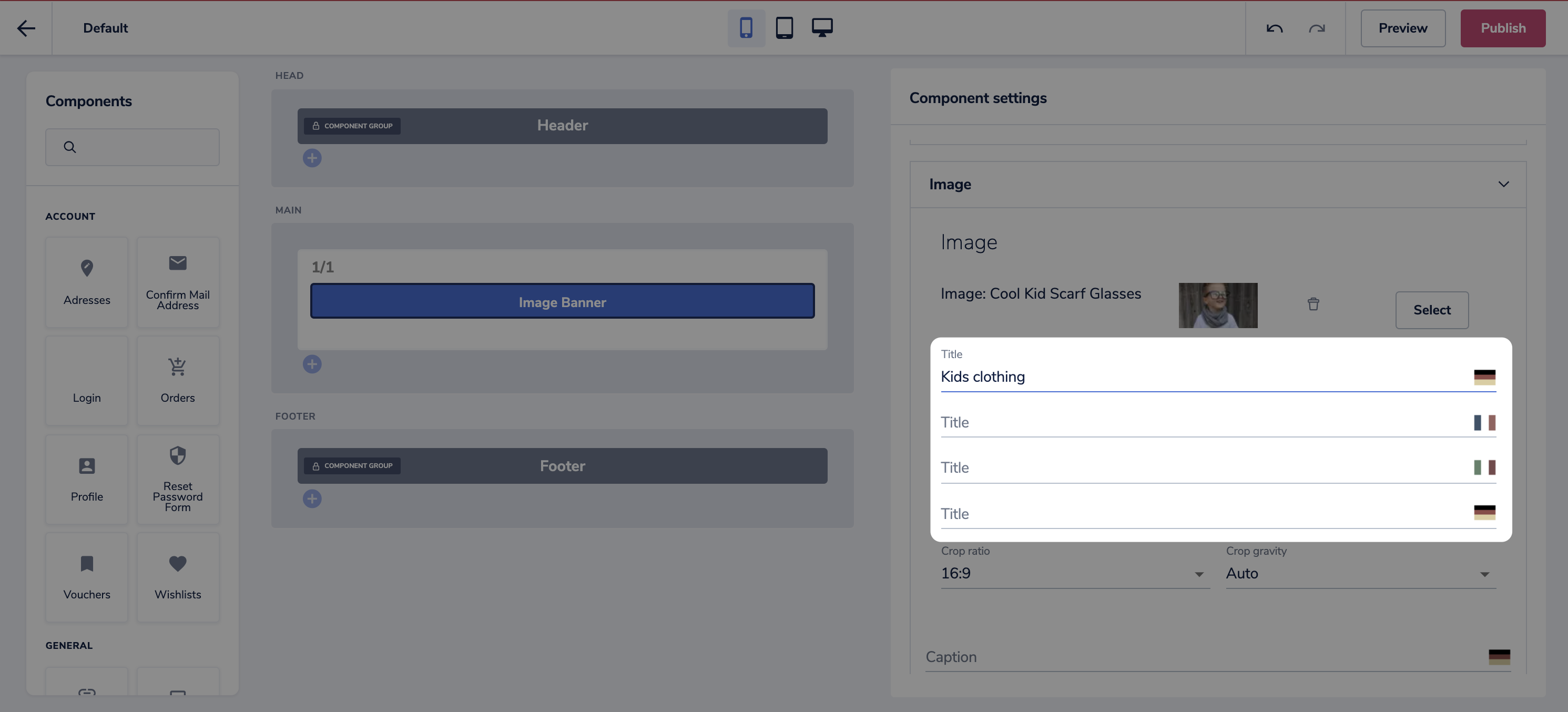This screenshot has width=1568, height=712.
Task: Click the back arrow icon
Action: coord(26,28)
